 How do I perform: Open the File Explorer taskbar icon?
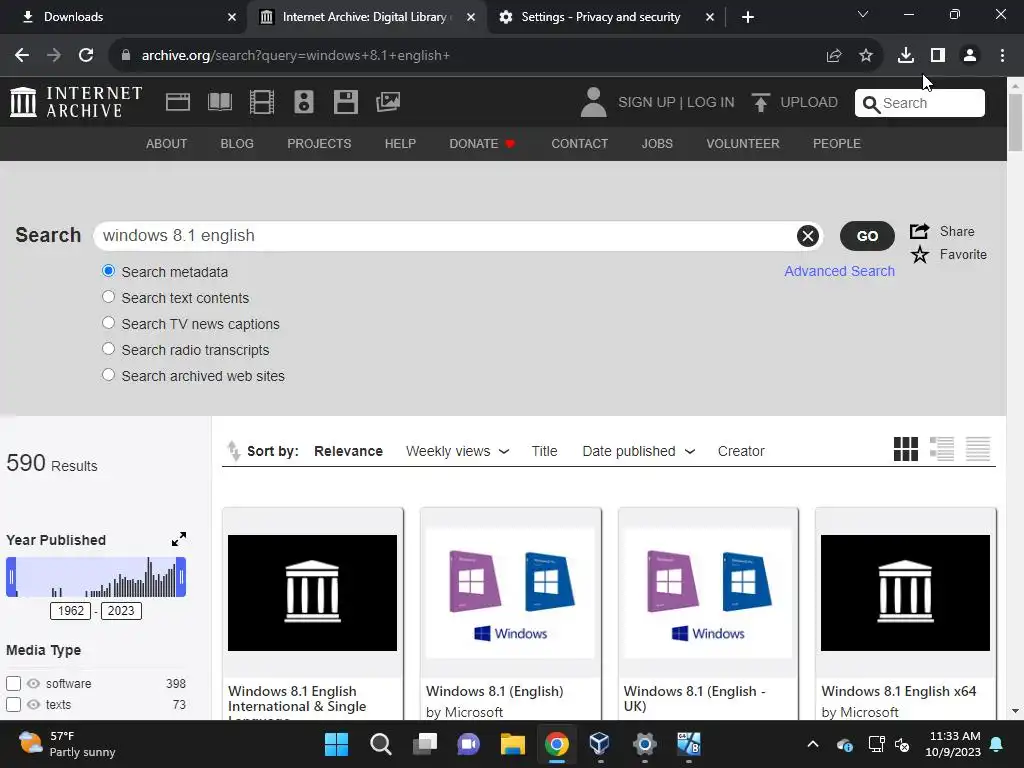click(x=513, y=744)
